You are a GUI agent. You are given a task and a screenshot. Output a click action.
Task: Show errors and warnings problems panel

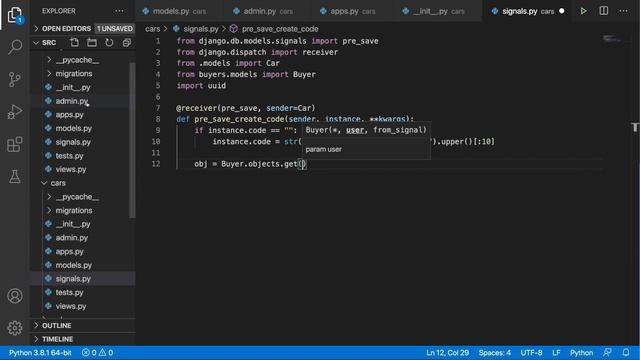[97, 353]
